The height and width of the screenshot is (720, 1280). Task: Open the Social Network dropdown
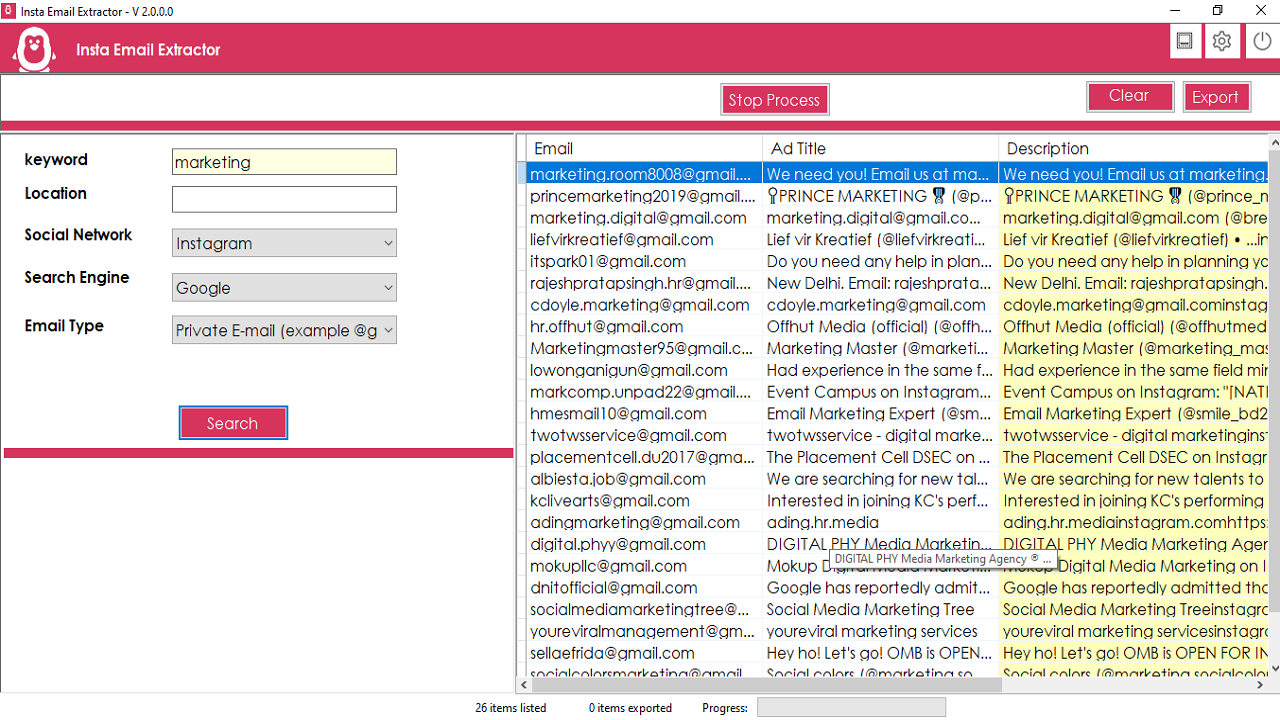(284, 242)
